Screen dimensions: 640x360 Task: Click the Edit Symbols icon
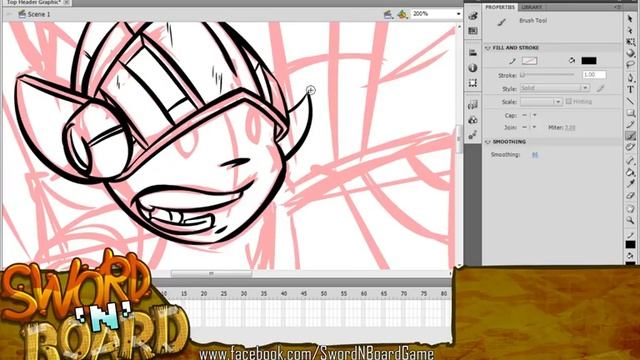(x=403, y=14)
